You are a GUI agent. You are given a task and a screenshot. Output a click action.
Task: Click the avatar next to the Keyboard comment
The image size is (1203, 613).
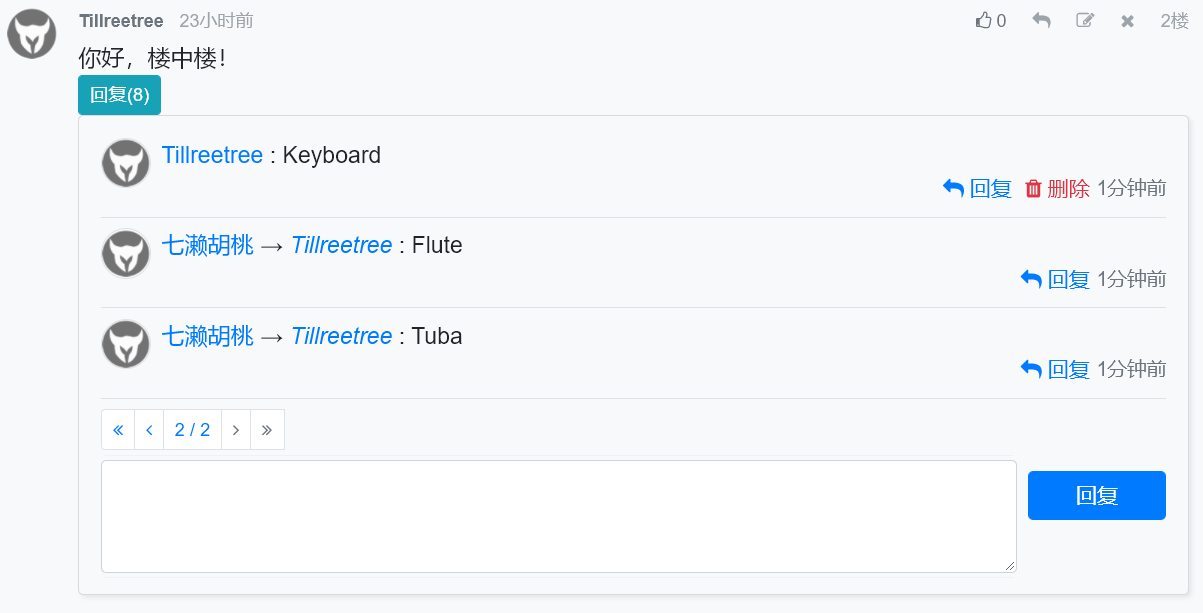coord(126,163)
